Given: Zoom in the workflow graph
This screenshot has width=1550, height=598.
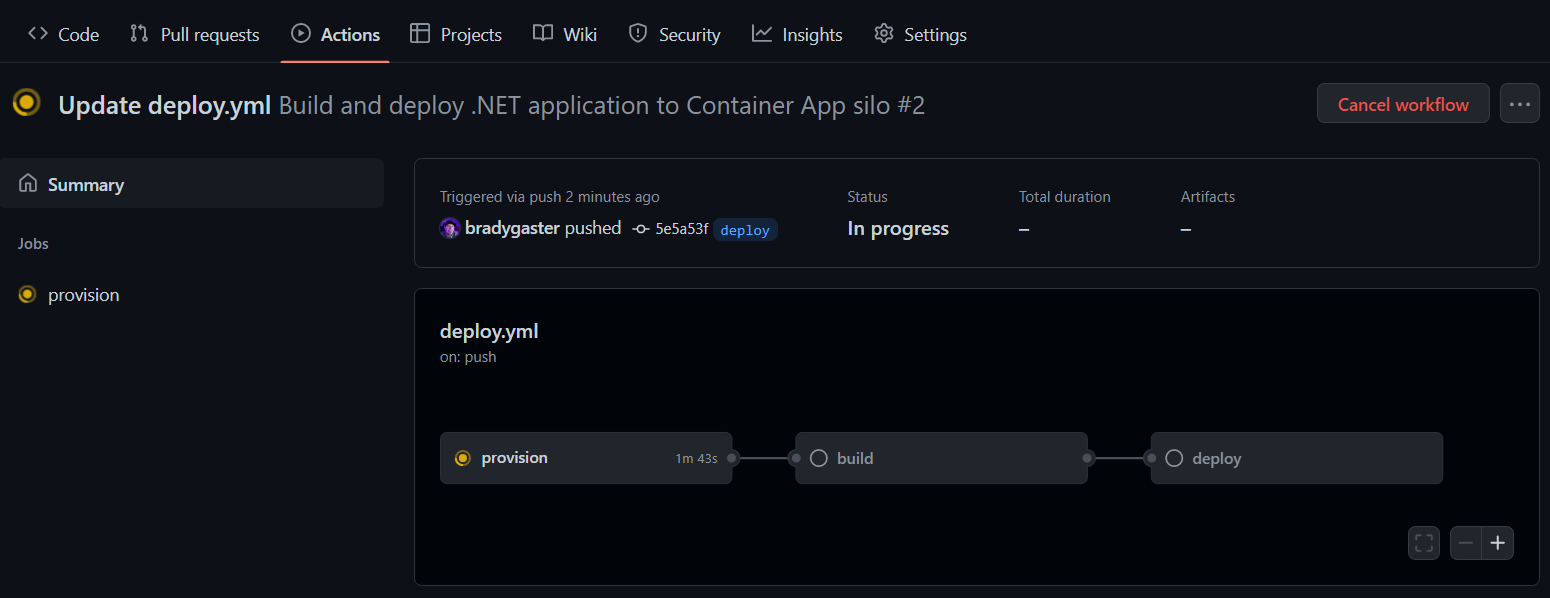Looking at the screenshot, I should tap(1498, 543).
